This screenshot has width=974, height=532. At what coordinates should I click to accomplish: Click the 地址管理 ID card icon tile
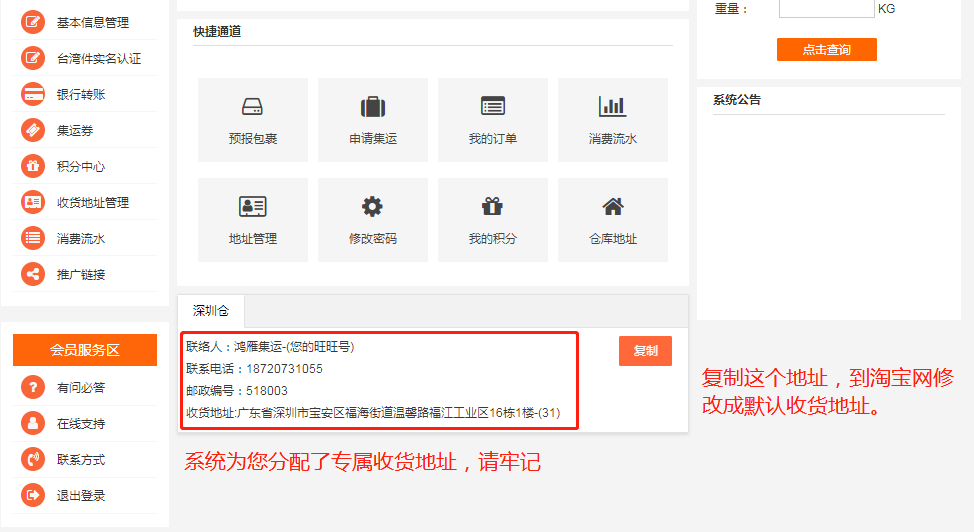pyautogui.click(x=253, y=220)
